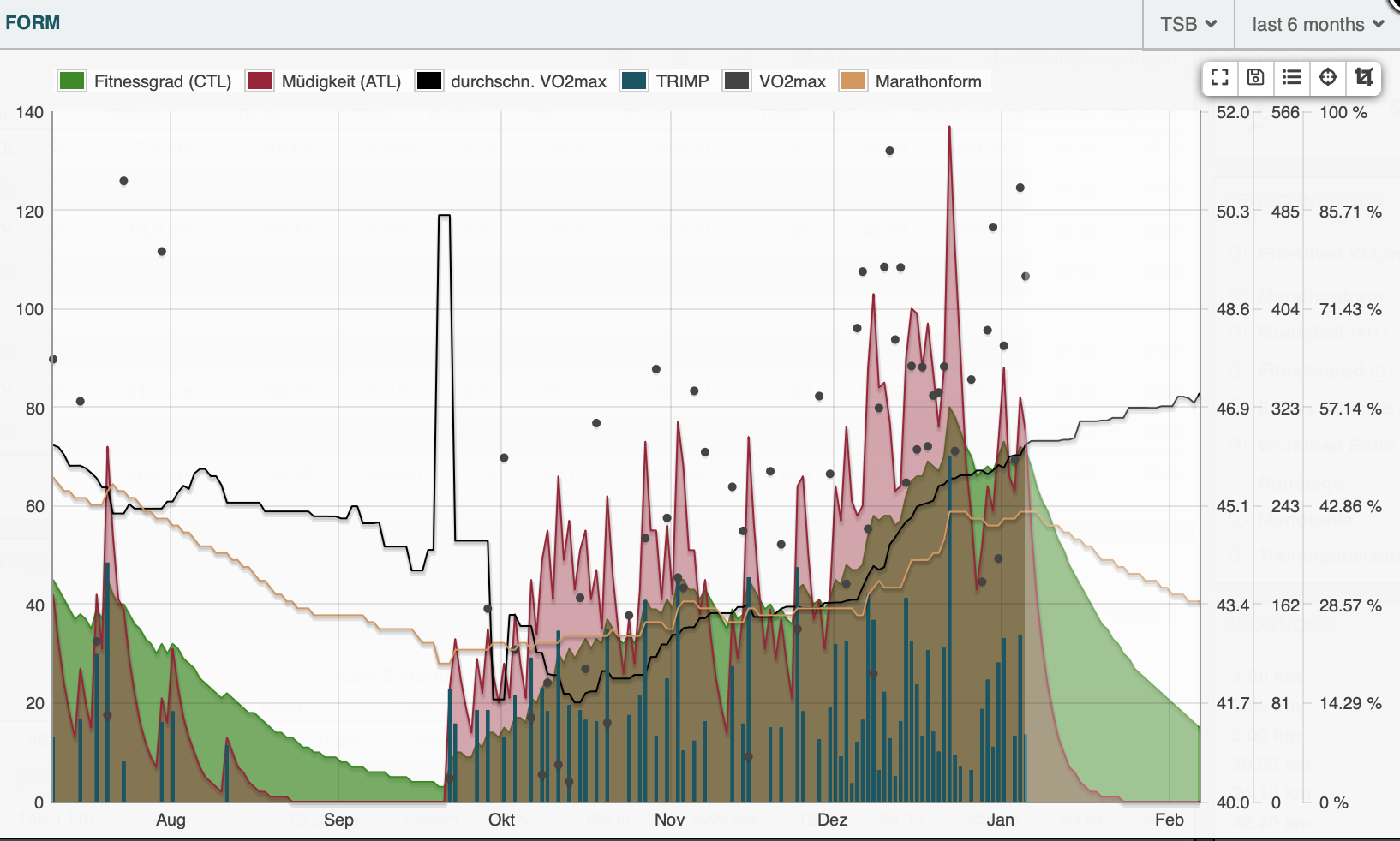Click the FORM panel heading

pos(33,22)
